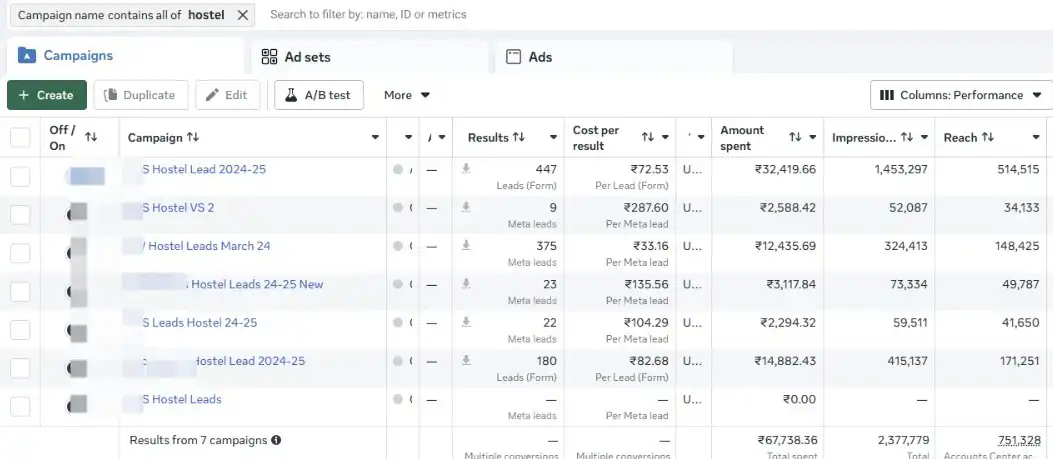1053x459 pixels.
Task: Click download icon in 447 results row
Action: 466,169
